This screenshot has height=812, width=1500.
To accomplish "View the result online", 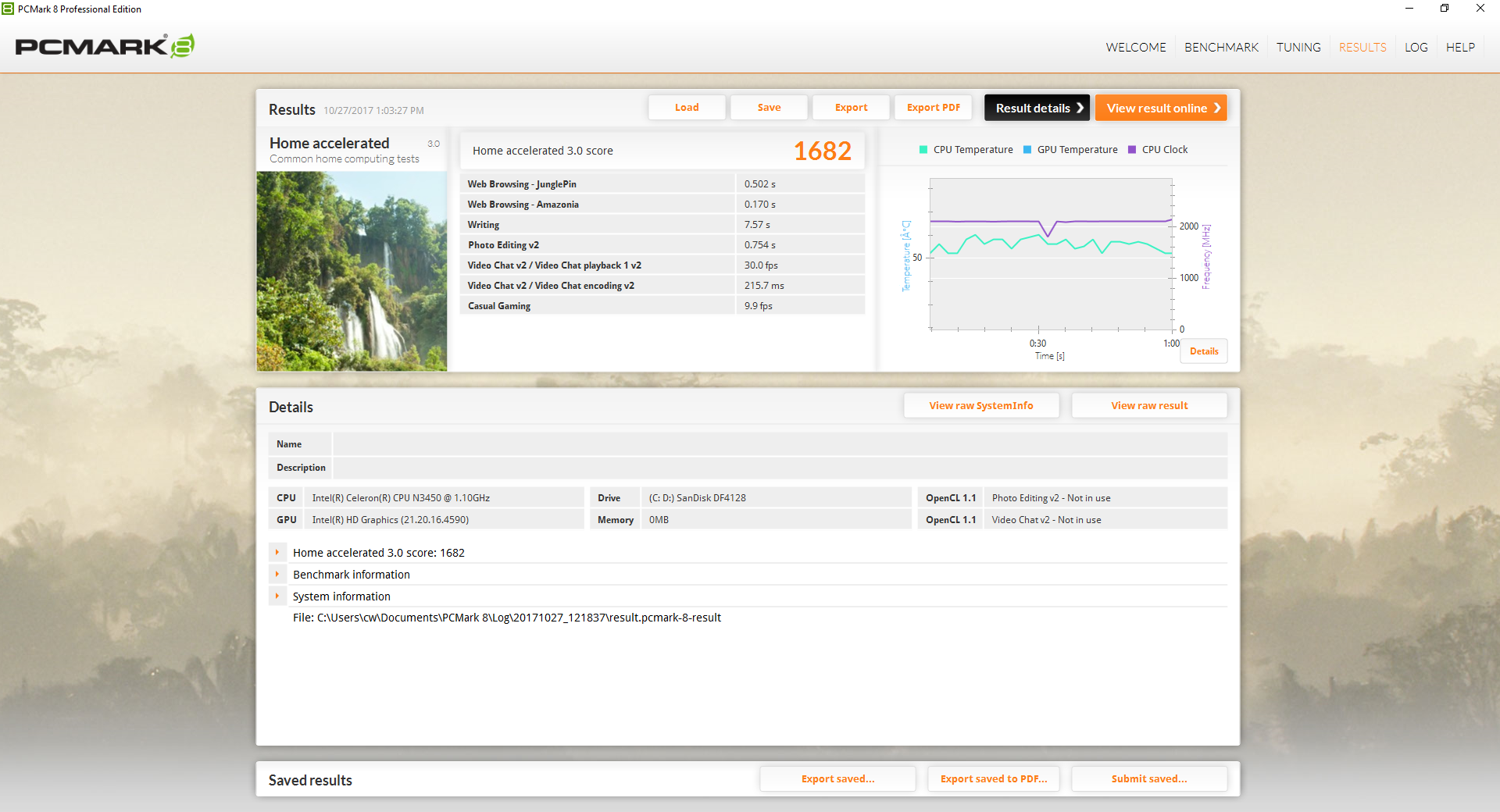I will [x=1161, y=108].
